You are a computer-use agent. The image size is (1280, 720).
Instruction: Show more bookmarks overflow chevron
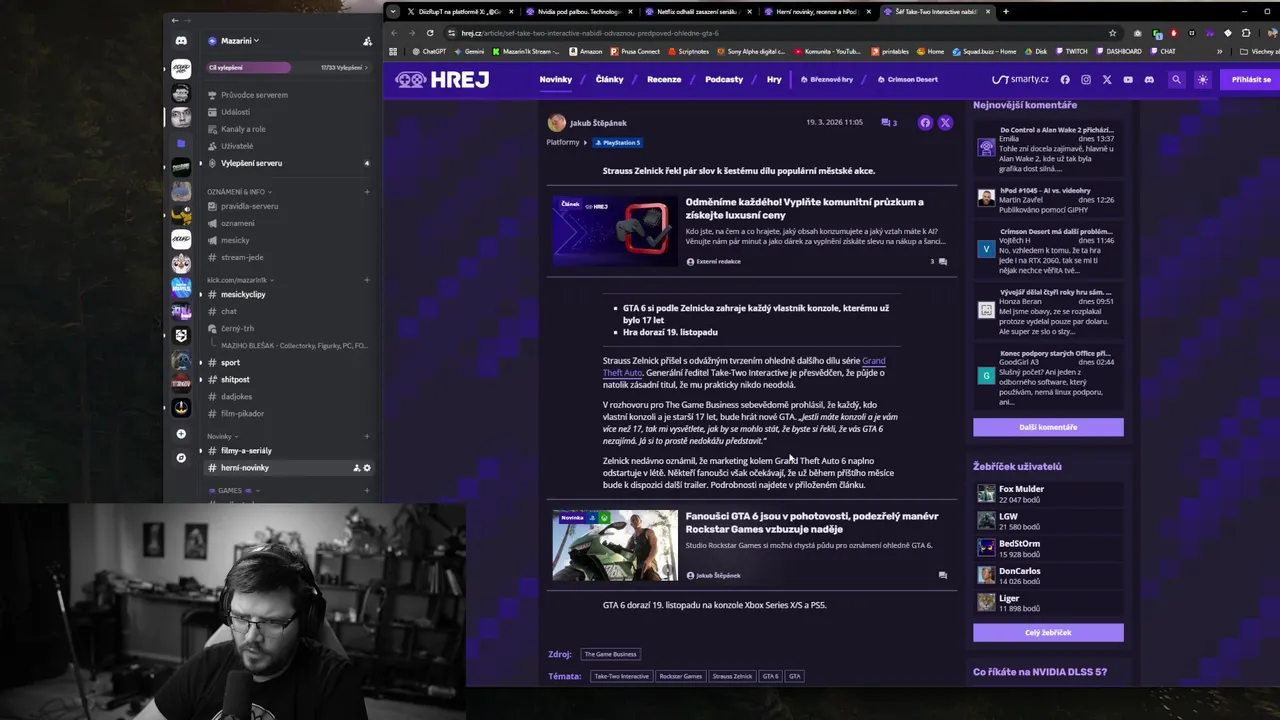[1219, 51]
